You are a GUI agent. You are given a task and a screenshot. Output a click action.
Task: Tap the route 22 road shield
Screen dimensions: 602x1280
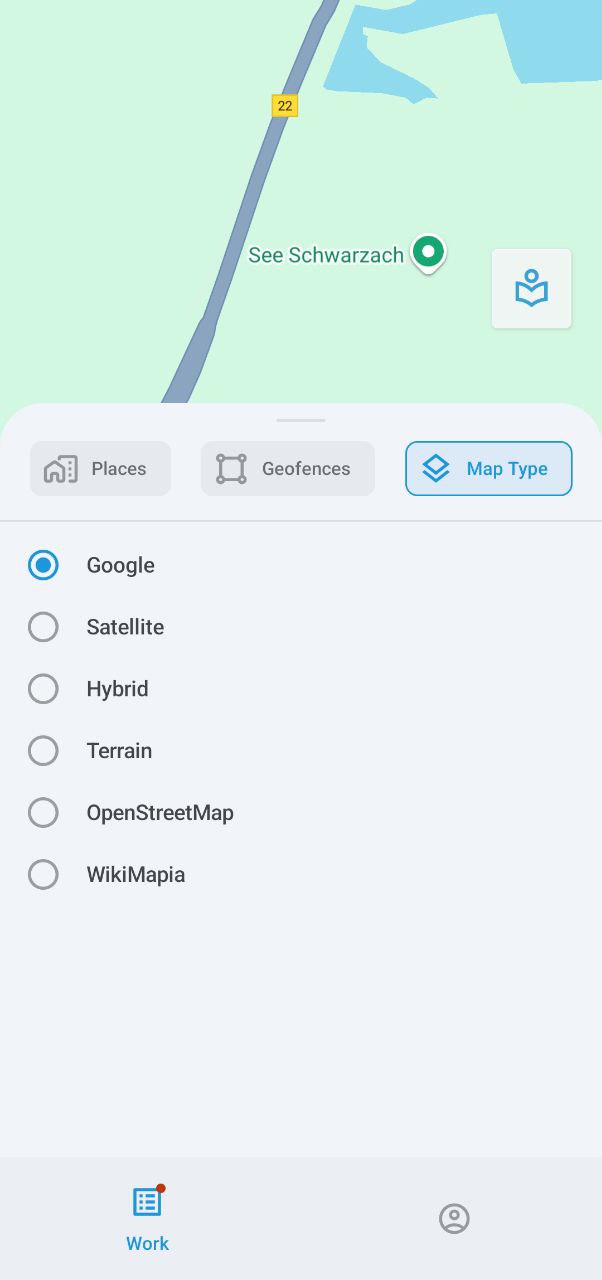285,105
